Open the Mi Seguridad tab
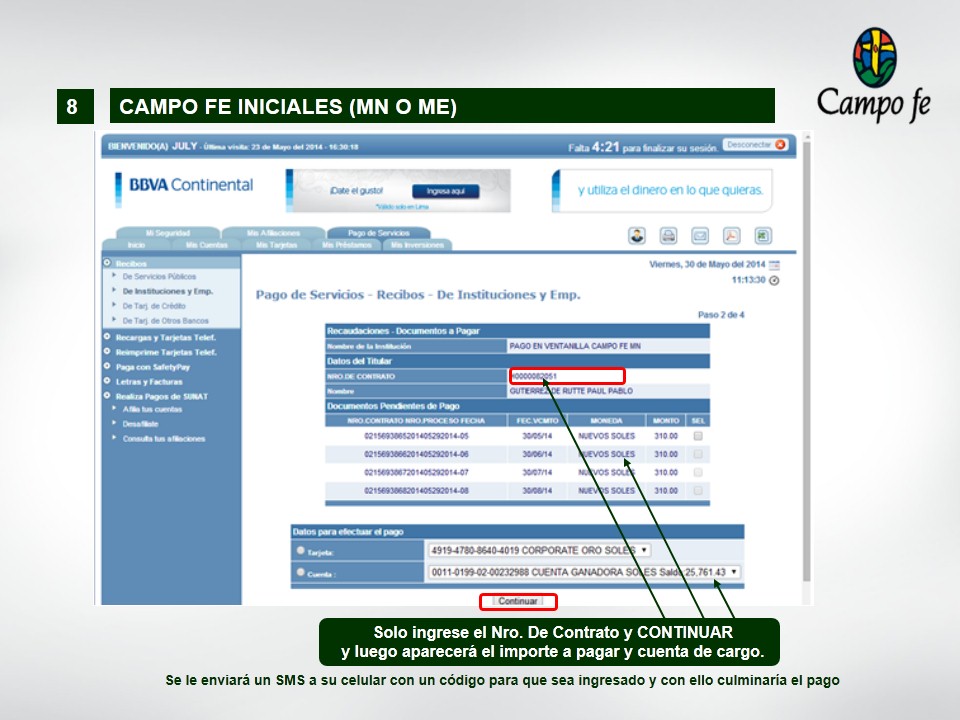The image size is (960, 720). point(168,233)
